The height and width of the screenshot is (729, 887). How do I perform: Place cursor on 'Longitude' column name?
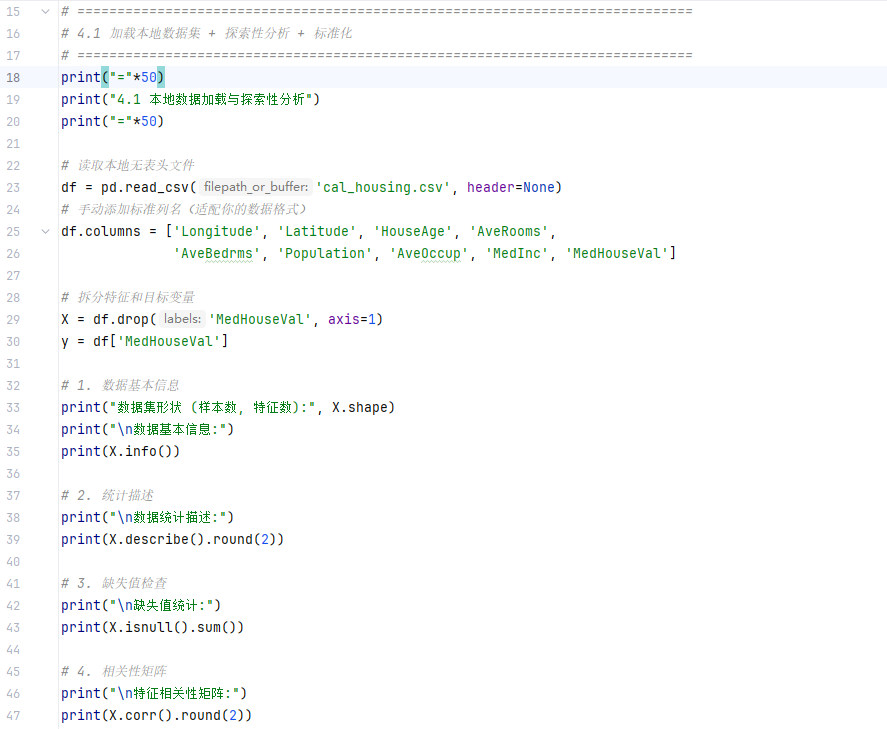[x=217, y=231]
